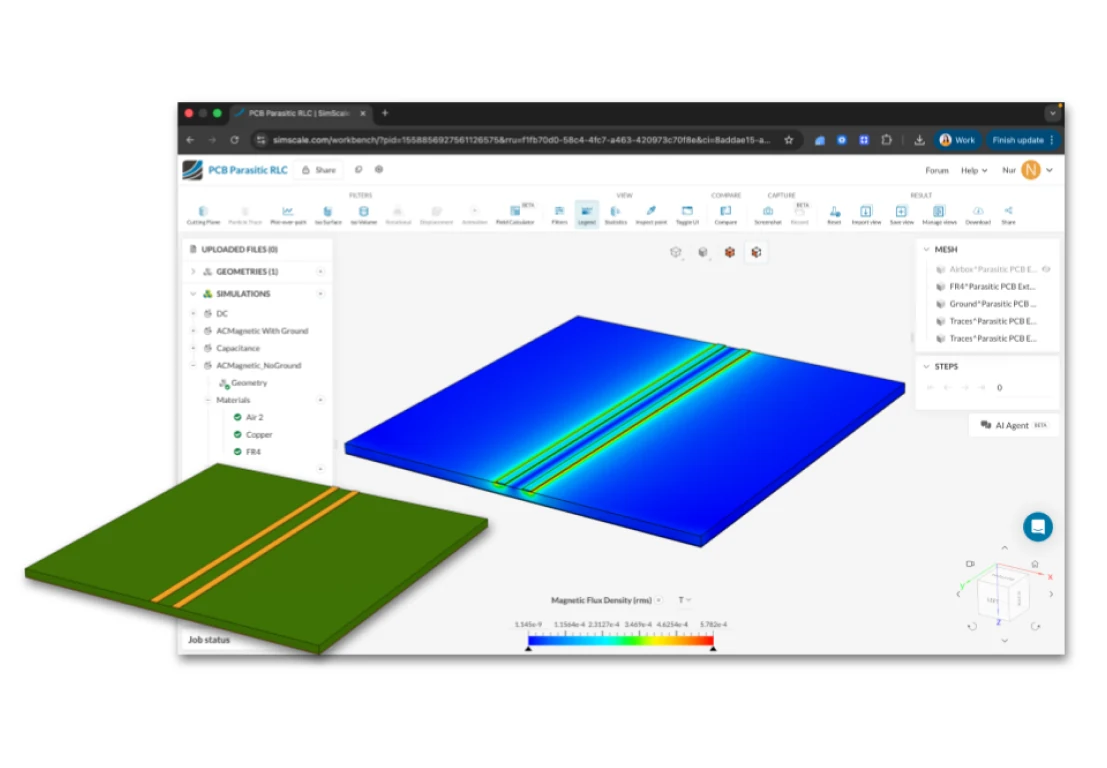Open the user account menu chevron
Viewport: 1107px width, 768px height.
pyautogui.click(x=1050, y=170)
